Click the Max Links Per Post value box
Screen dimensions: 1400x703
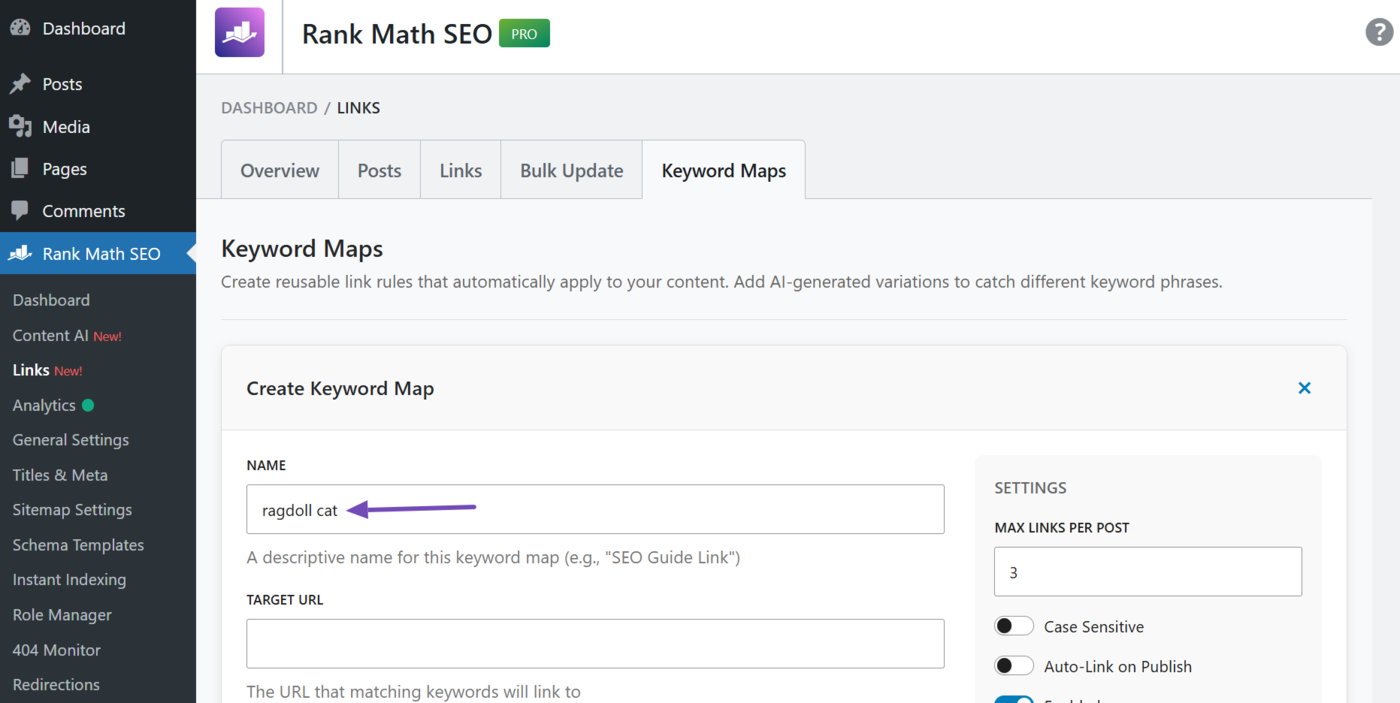tap(1147, 571)
